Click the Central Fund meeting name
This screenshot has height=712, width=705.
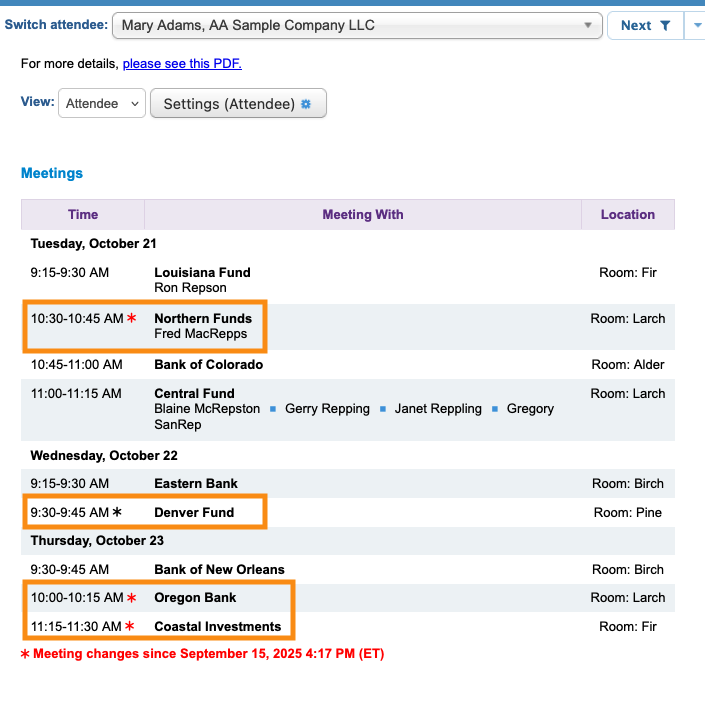tap(194, 394)
